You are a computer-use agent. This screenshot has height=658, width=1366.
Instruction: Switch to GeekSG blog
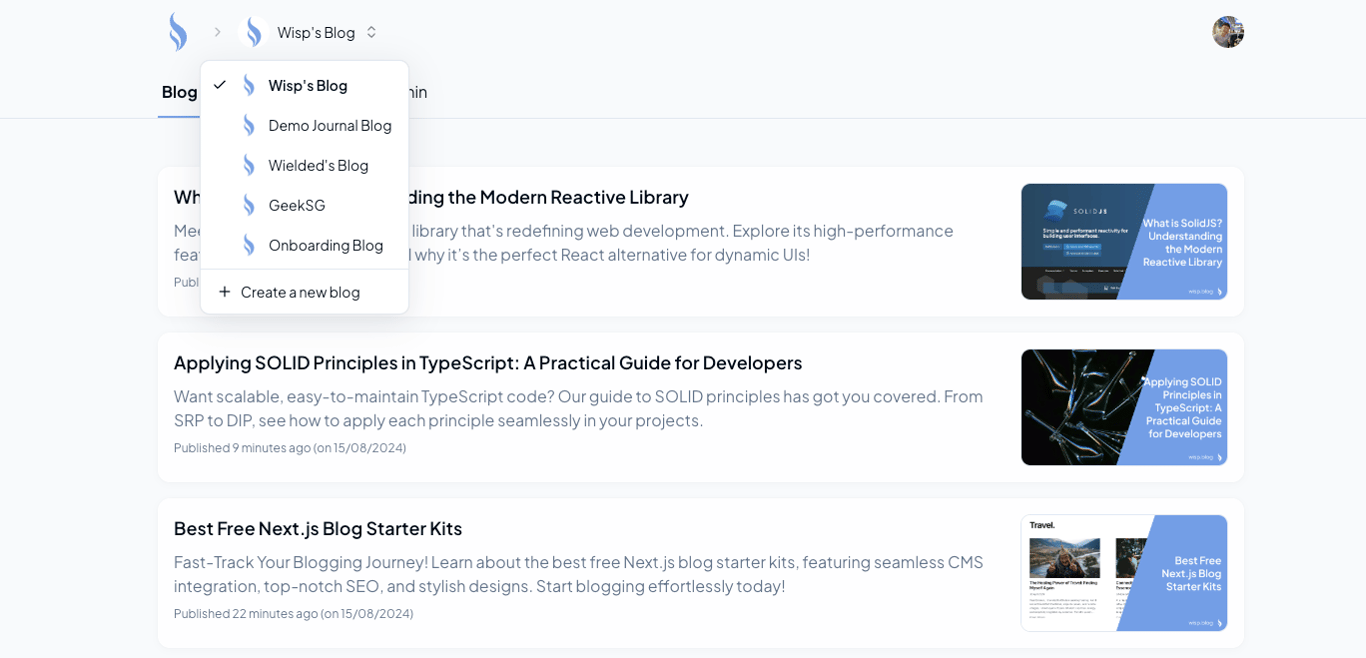pyautogui.click(x=296, y=205)
